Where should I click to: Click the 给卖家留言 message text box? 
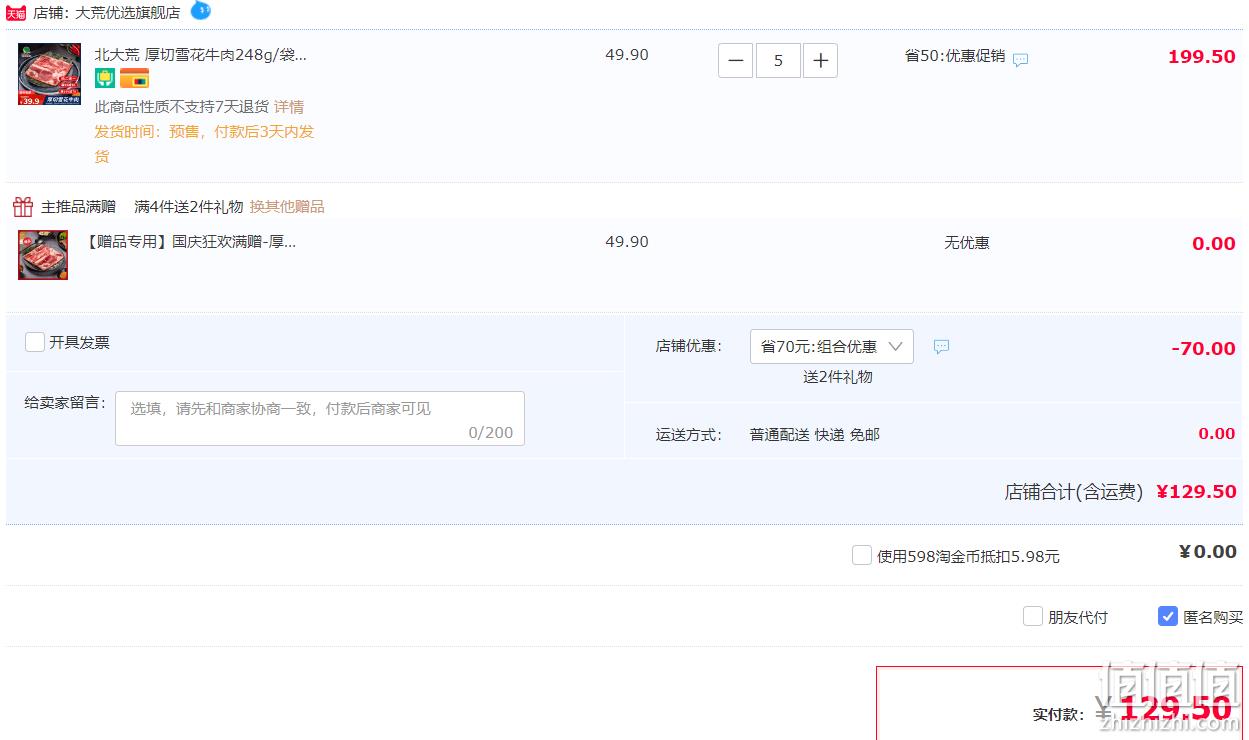(320, 418)
